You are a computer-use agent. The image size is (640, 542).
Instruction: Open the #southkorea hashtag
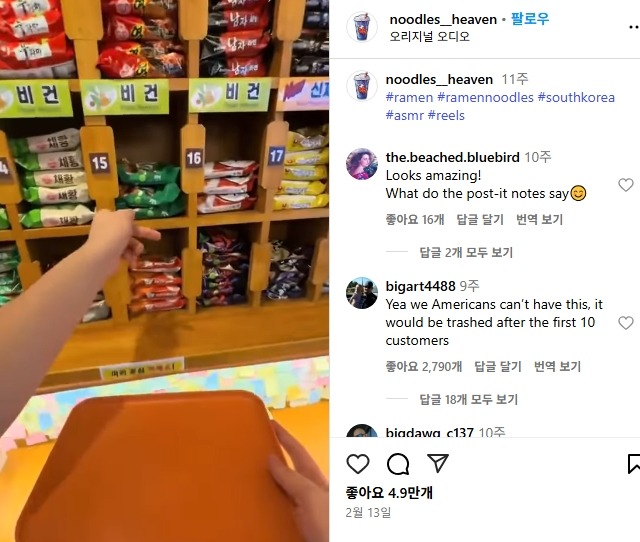(x=576, y=98)
